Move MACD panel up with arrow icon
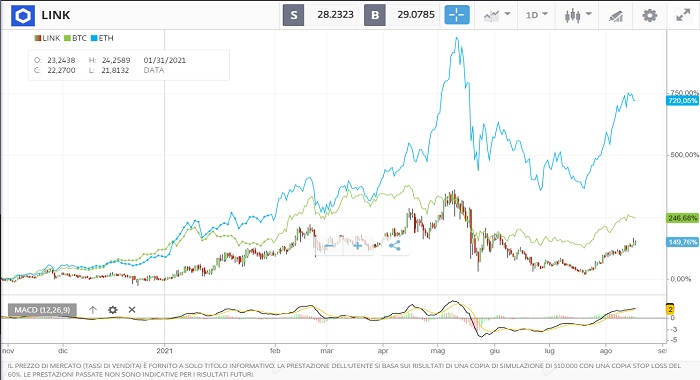The image size is (700, 380). coord(92,310)
